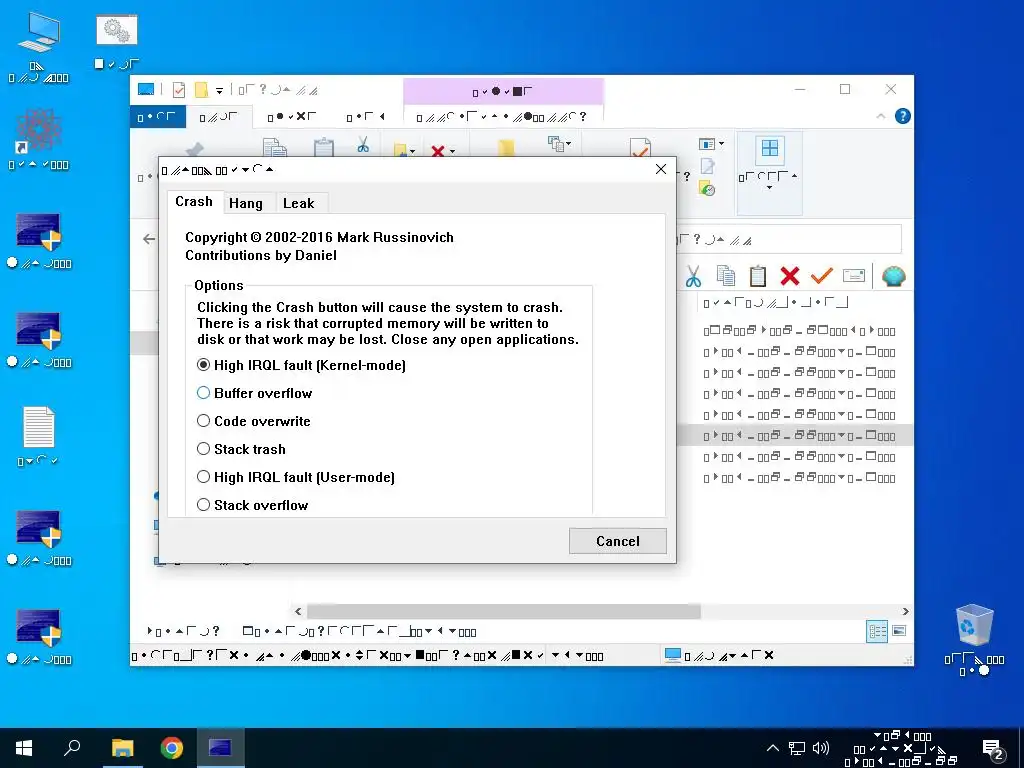
Task: Expand the Select group dropdown arrow
Action: tap(769, 188)
